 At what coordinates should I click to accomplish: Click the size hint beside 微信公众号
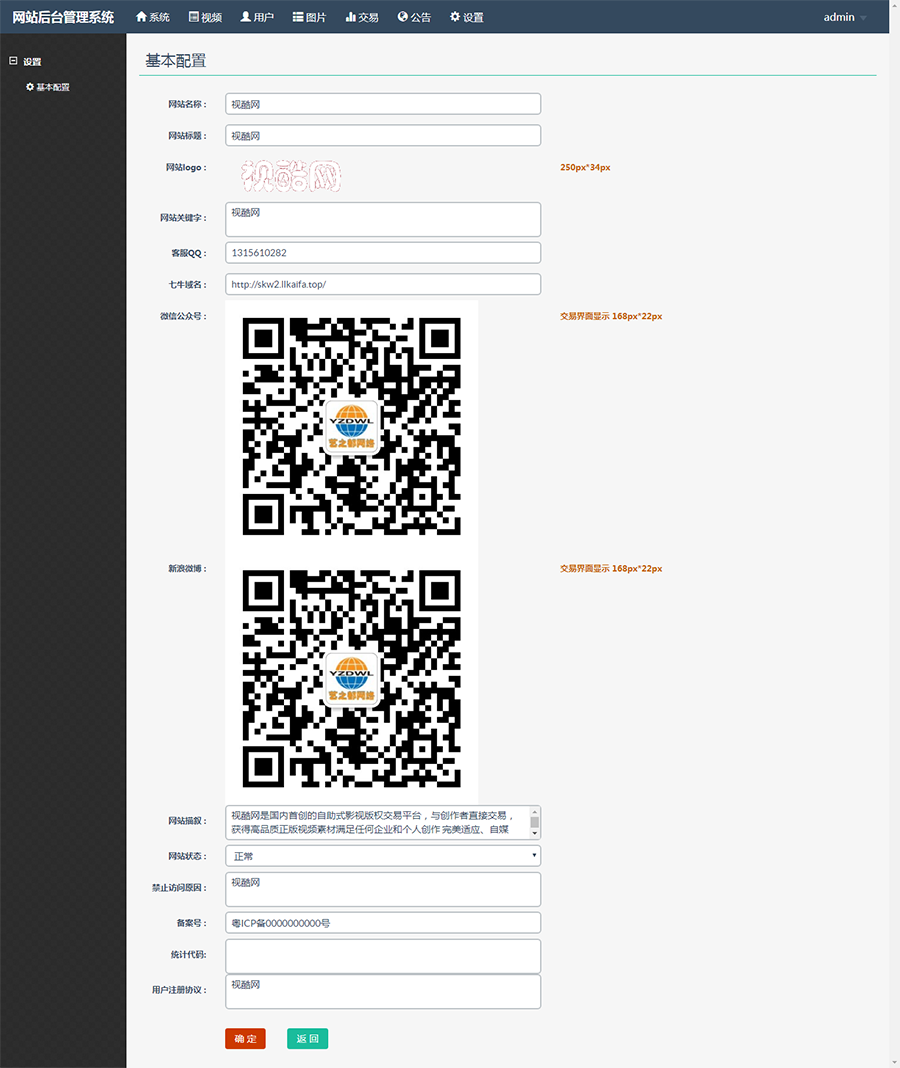[611, 316]
